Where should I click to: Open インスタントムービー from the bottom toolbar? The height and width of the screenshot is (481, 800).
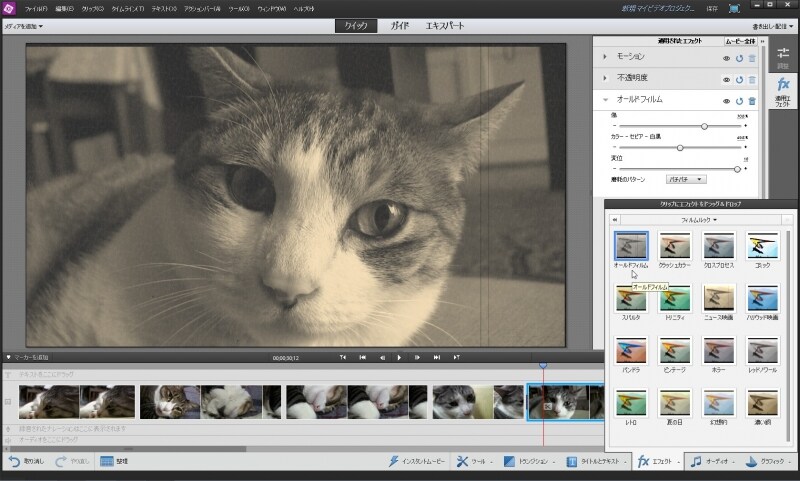pyautogui.click(x=418, y=462)
